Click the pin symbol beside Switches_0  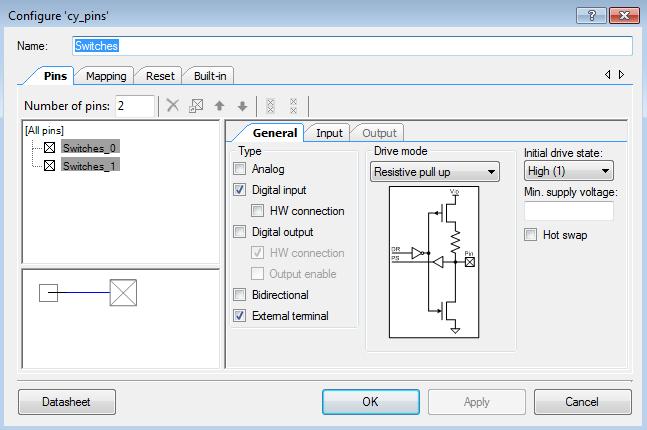click(x=50, y=147)
